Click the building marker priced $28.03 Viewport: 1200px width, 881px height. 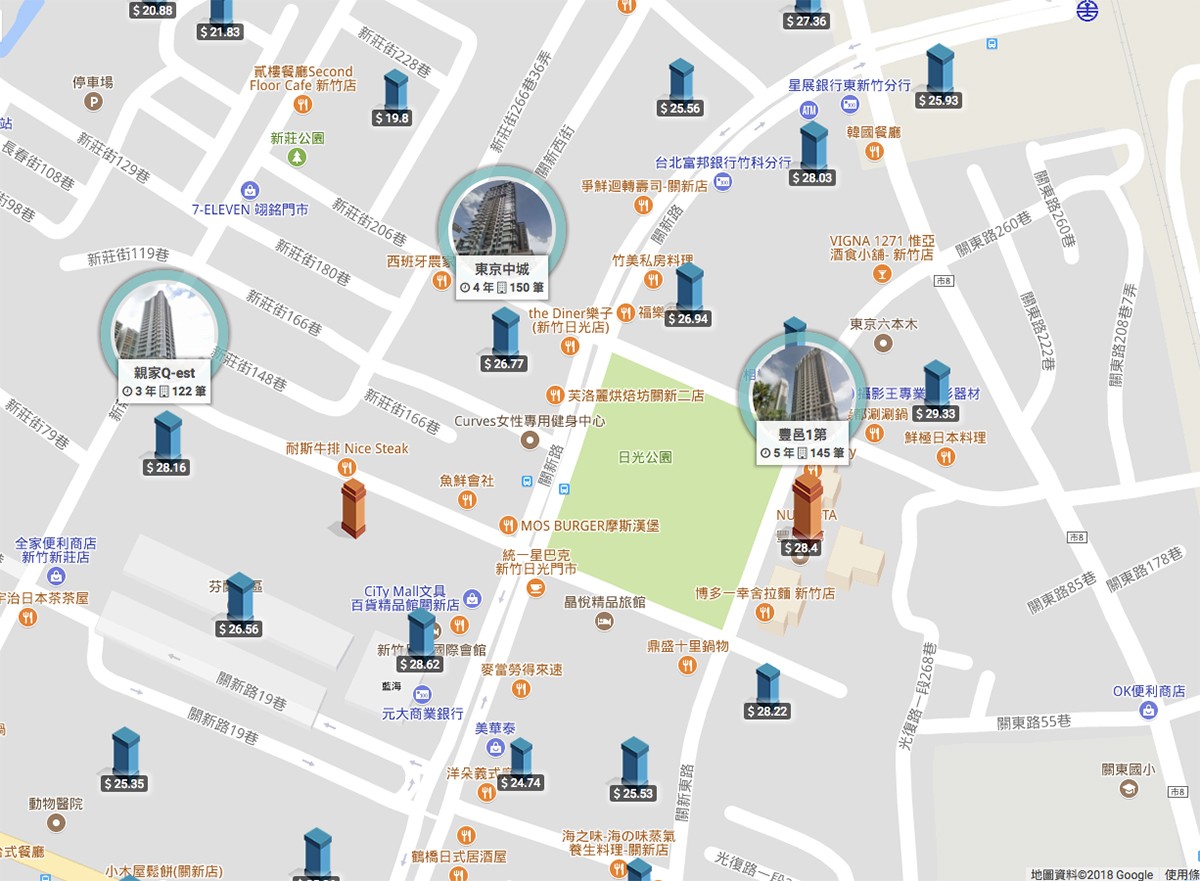pyautogui.click(x=812, y=155)
